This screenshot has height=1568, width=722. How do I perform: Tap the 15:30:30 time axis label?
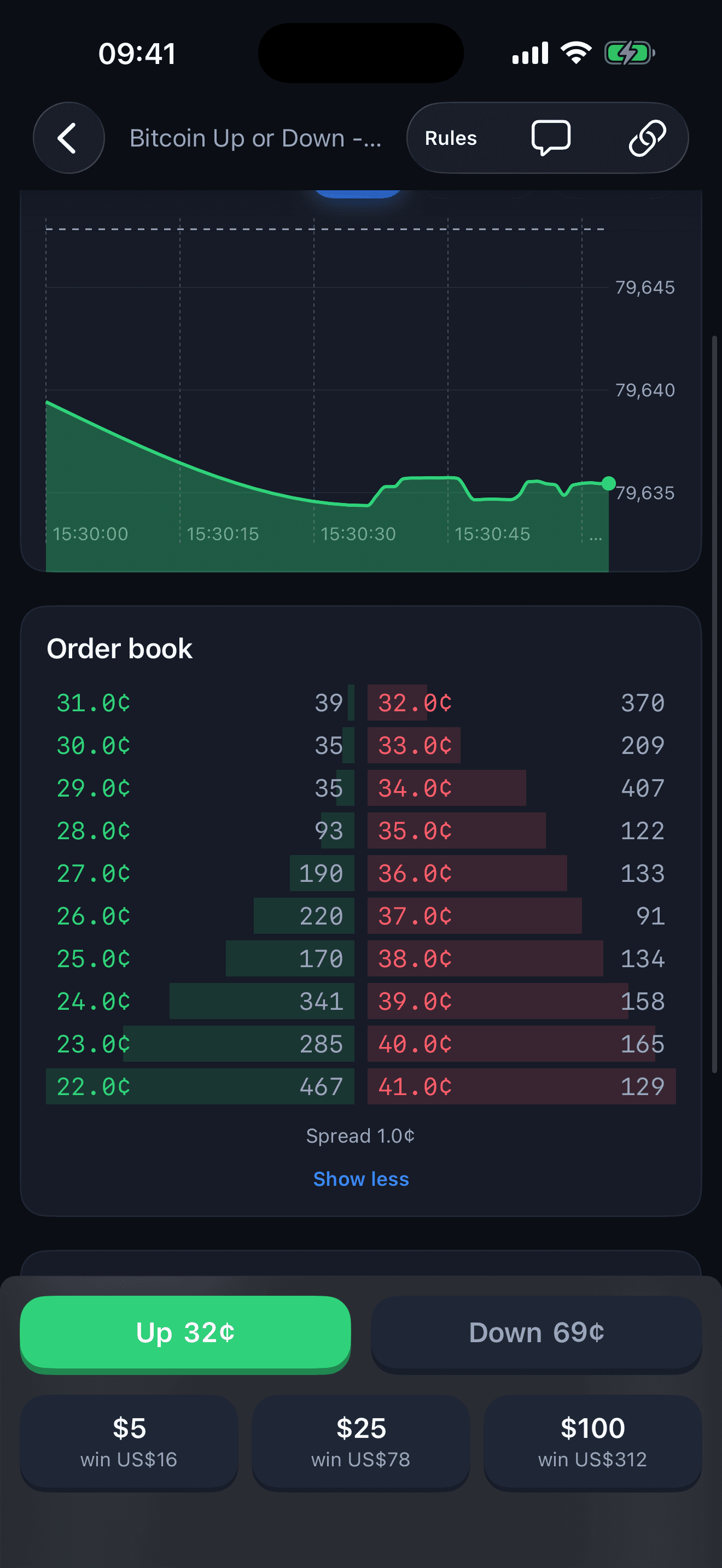[x=358, y=534]
